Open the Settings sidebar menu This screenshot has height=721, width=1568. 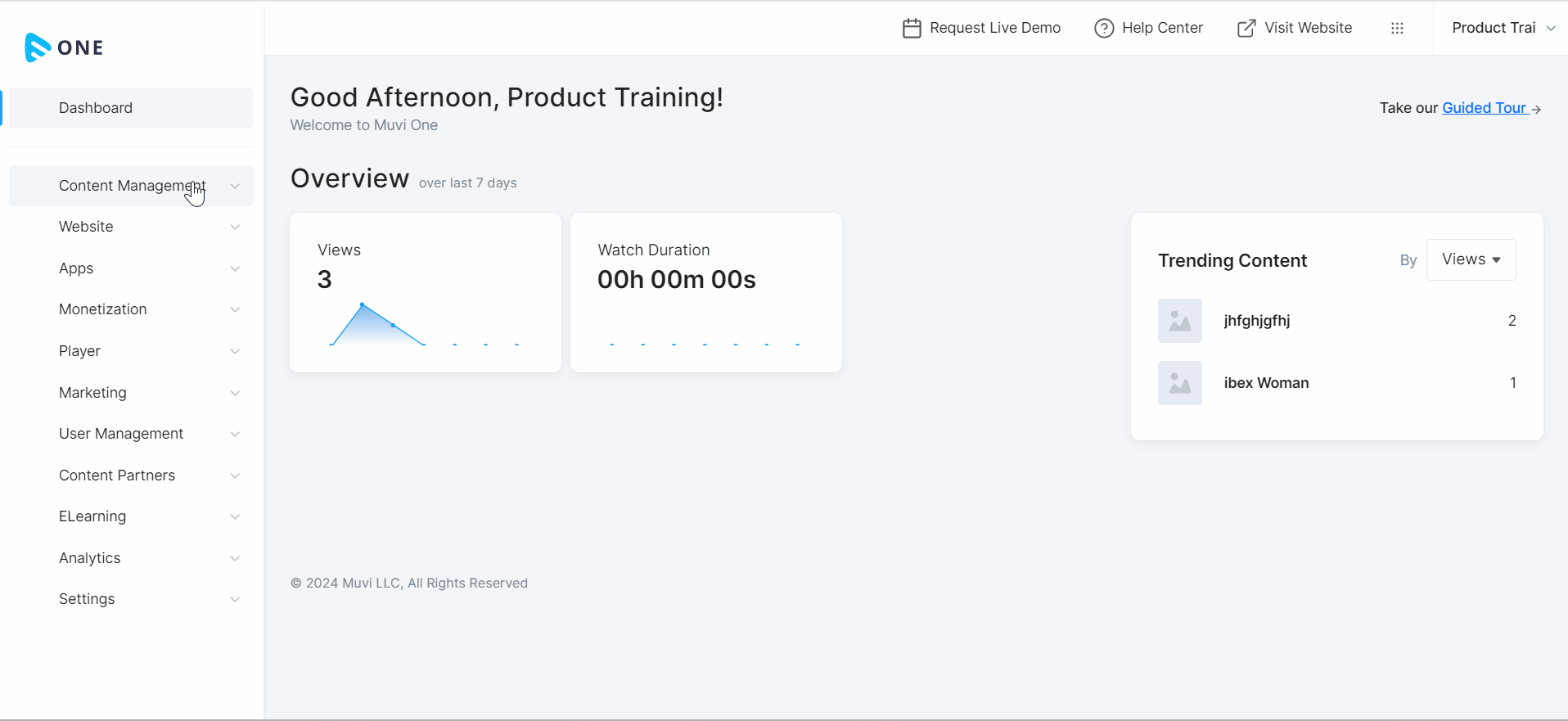pos(87,599)
